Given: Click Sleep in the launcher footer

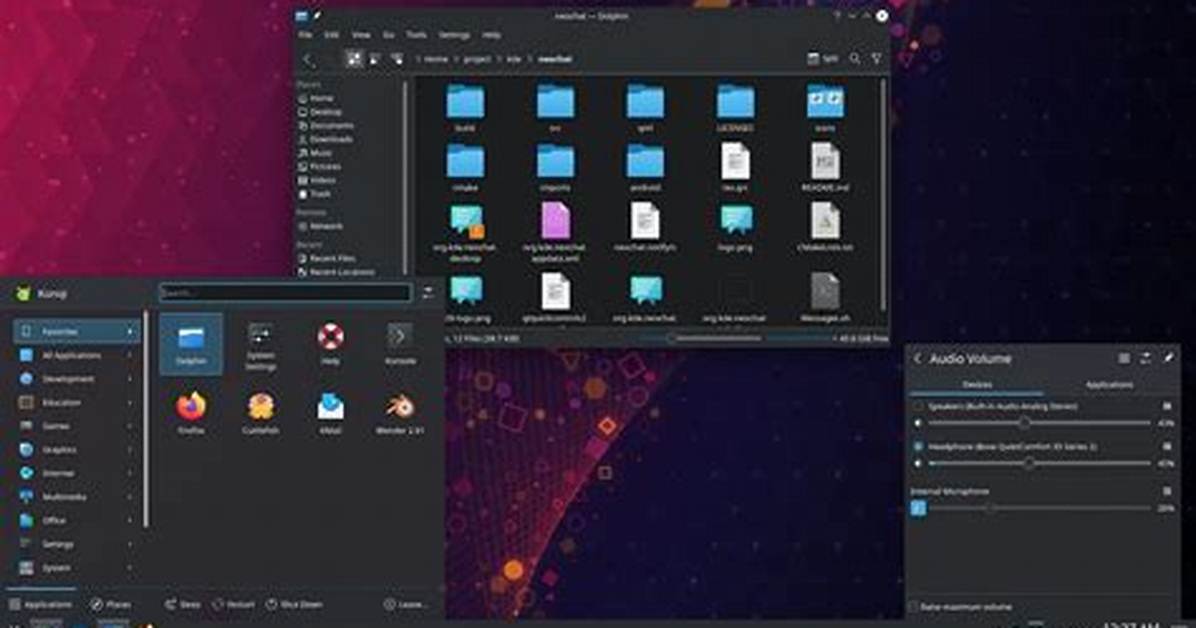Looking at the screenshot, I should tap(183, 604).
